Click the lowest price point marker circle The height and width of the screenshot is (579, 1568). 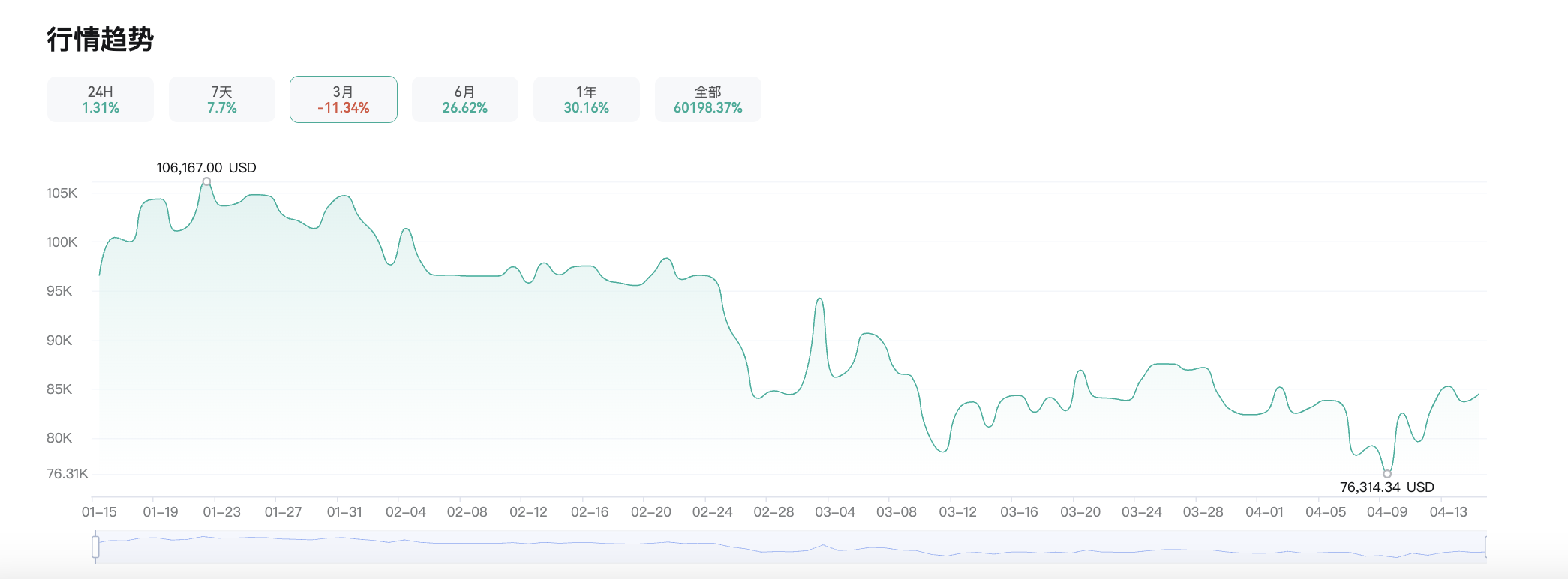pyautogui.click(x=1387, y=473)
